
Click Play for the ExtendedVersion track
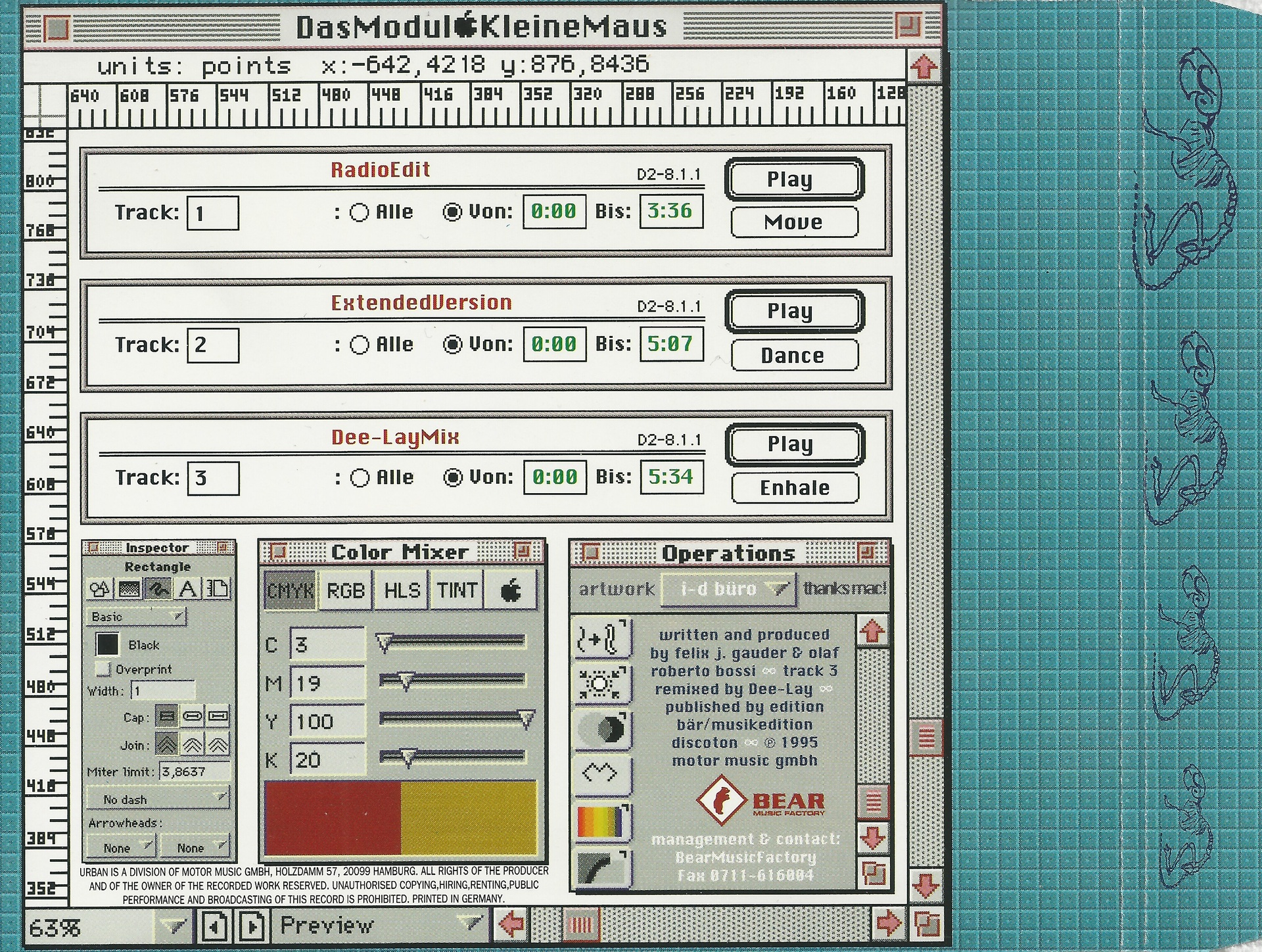pyautogui.click(x=794, y=311)
